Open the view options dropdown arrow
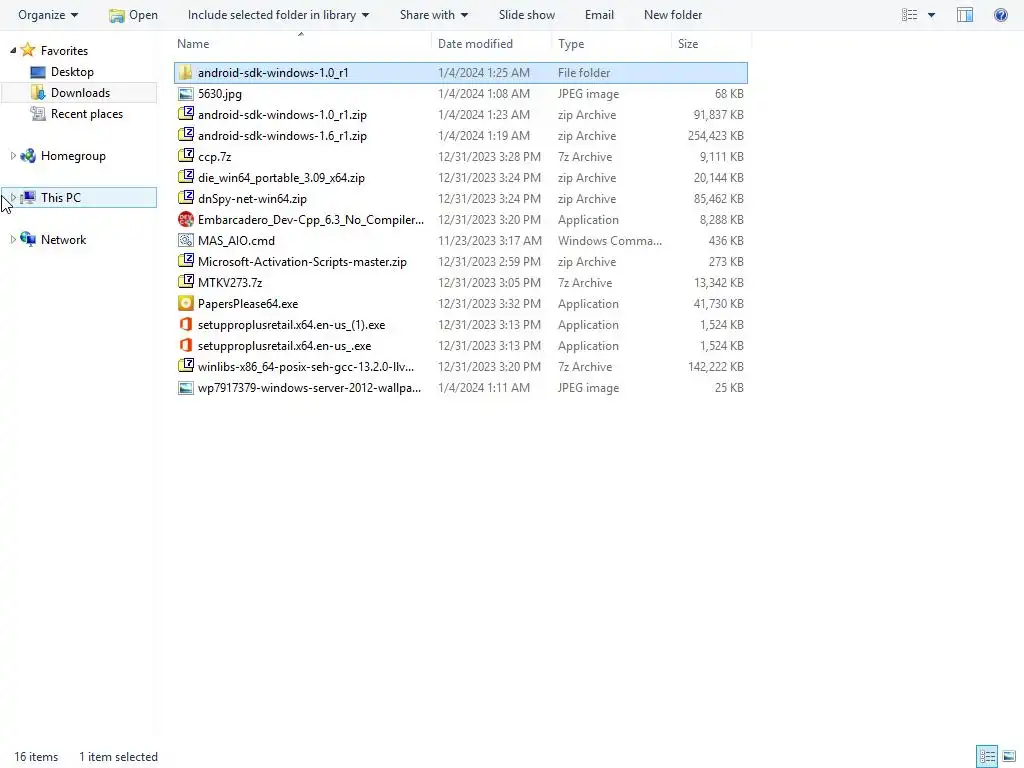Viewport: 1024px width, 768px height. point(931,14)
